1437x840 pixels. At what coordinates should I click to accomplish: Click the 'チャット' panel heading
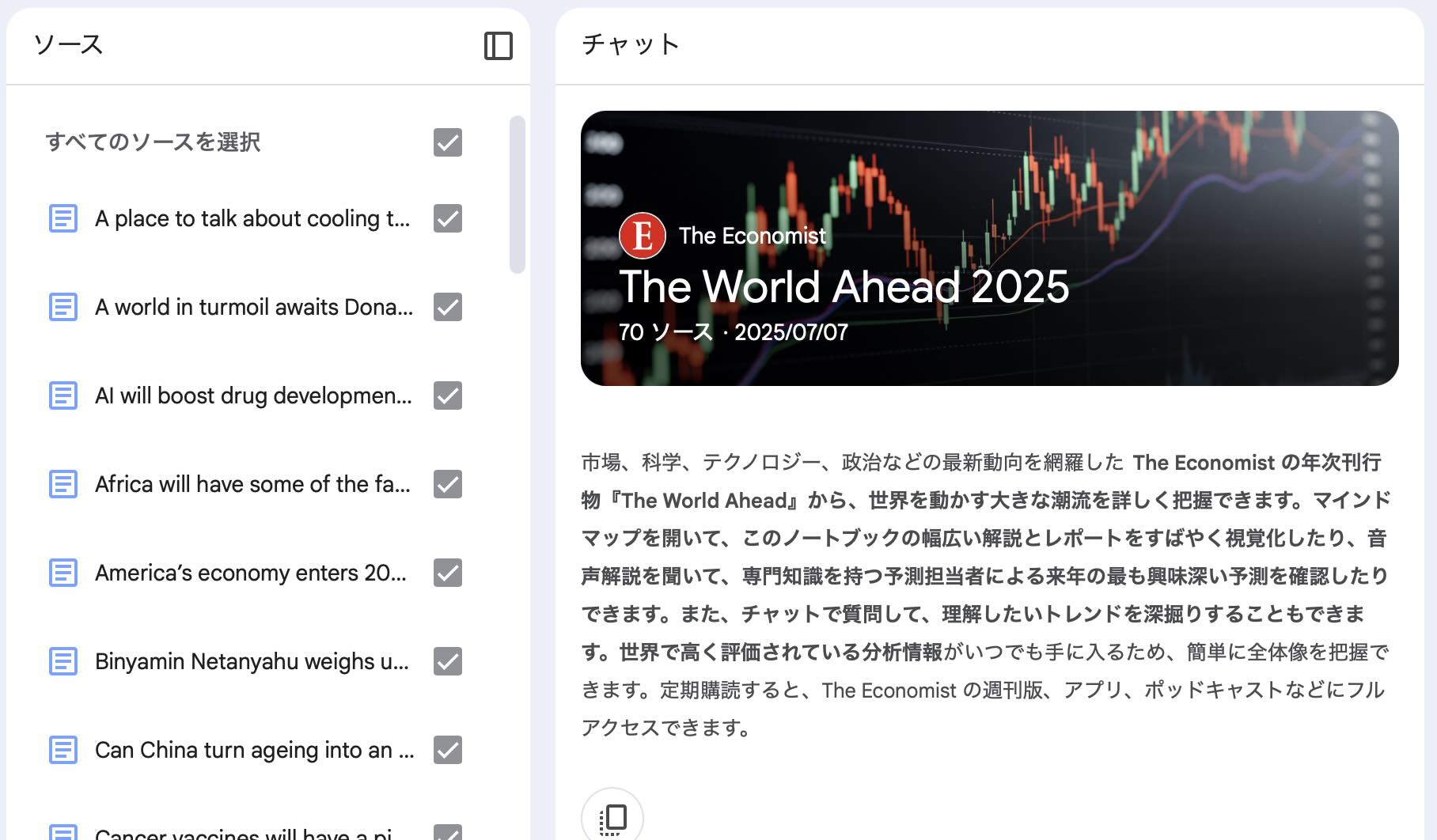coord(631,44)
